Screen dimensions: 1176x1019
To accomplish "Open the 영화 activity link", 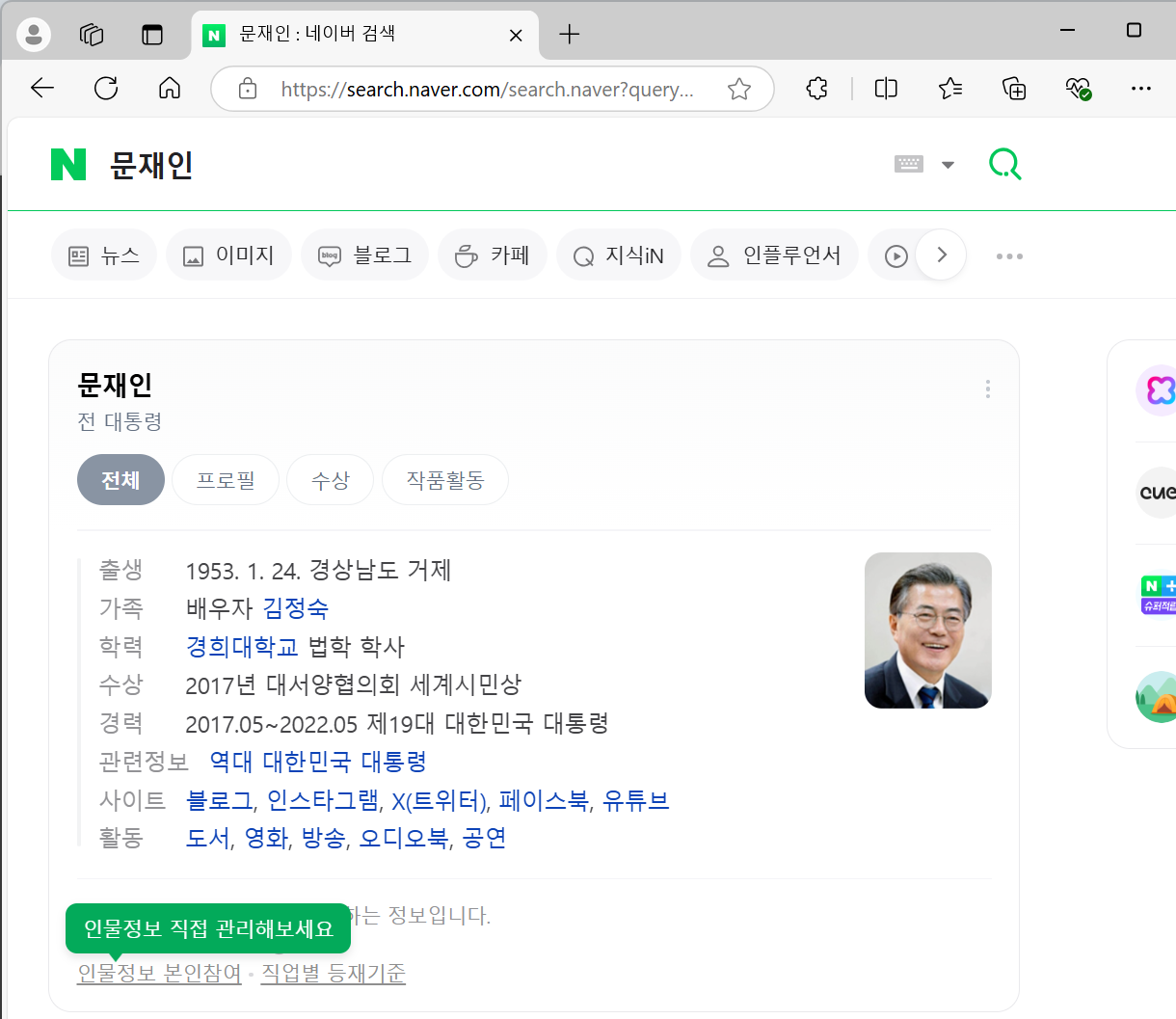I will [266, 839].
